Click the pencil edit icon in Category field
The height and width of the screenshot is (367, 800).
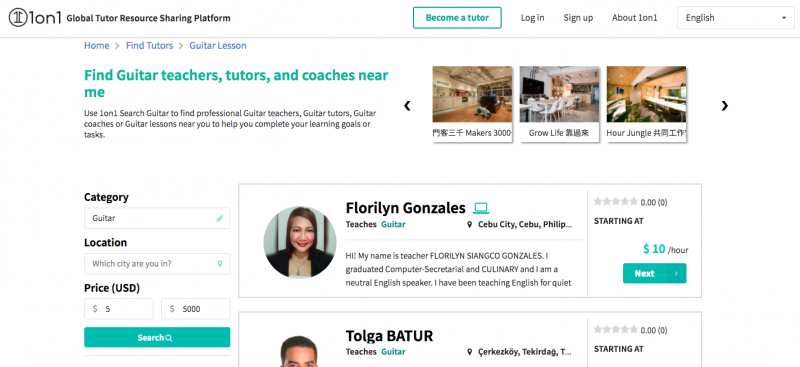click(220, 218)
